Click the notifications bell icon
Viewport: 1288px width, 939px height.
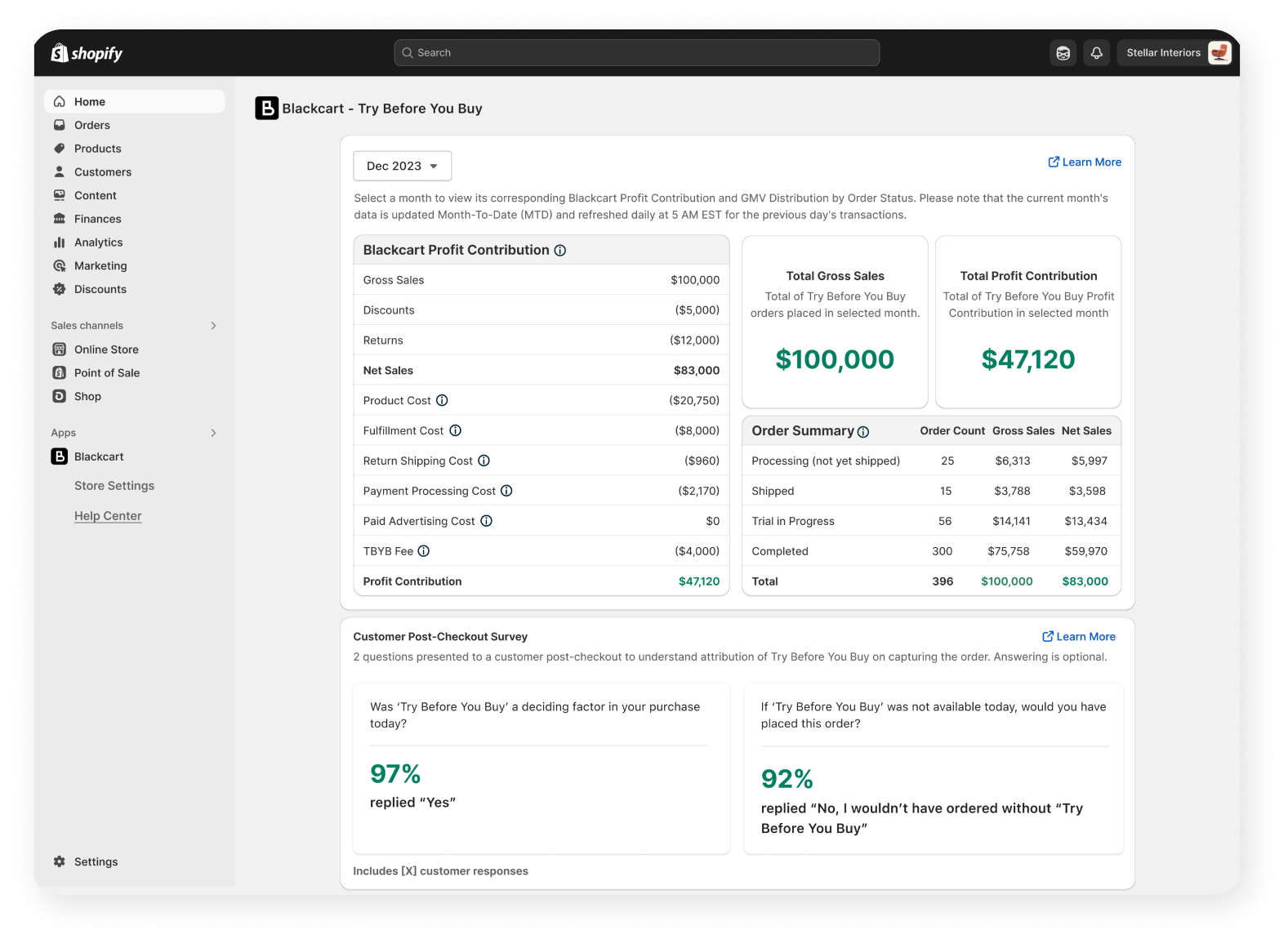[1096, 53]
